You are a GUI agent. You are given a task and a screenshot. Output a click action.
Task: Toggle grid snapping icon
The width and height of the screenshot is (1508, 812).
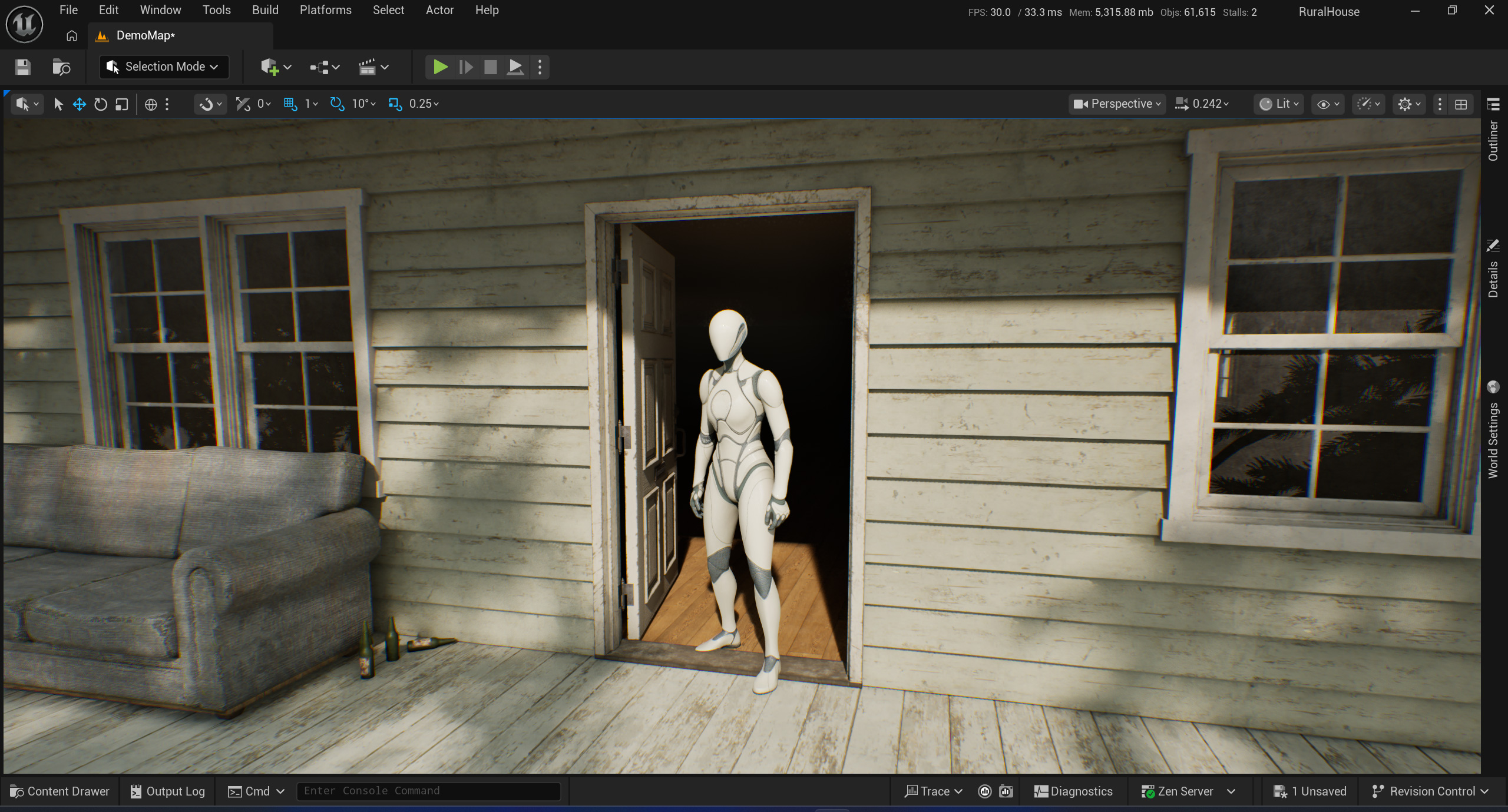290,104
